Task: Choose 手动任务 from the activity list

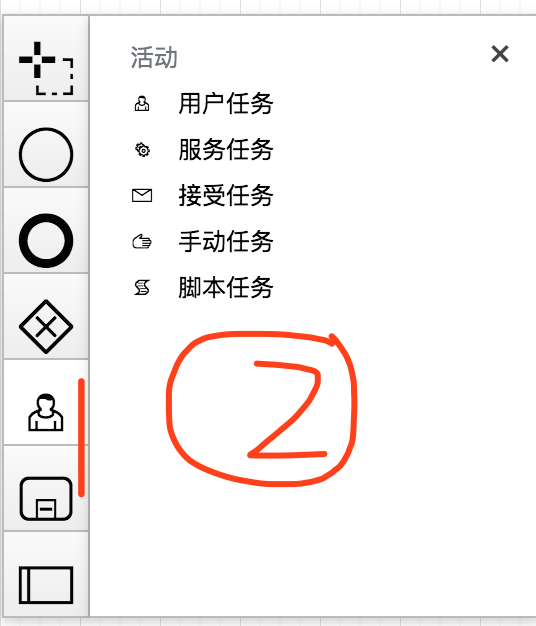Action: [x=225, y=242]
